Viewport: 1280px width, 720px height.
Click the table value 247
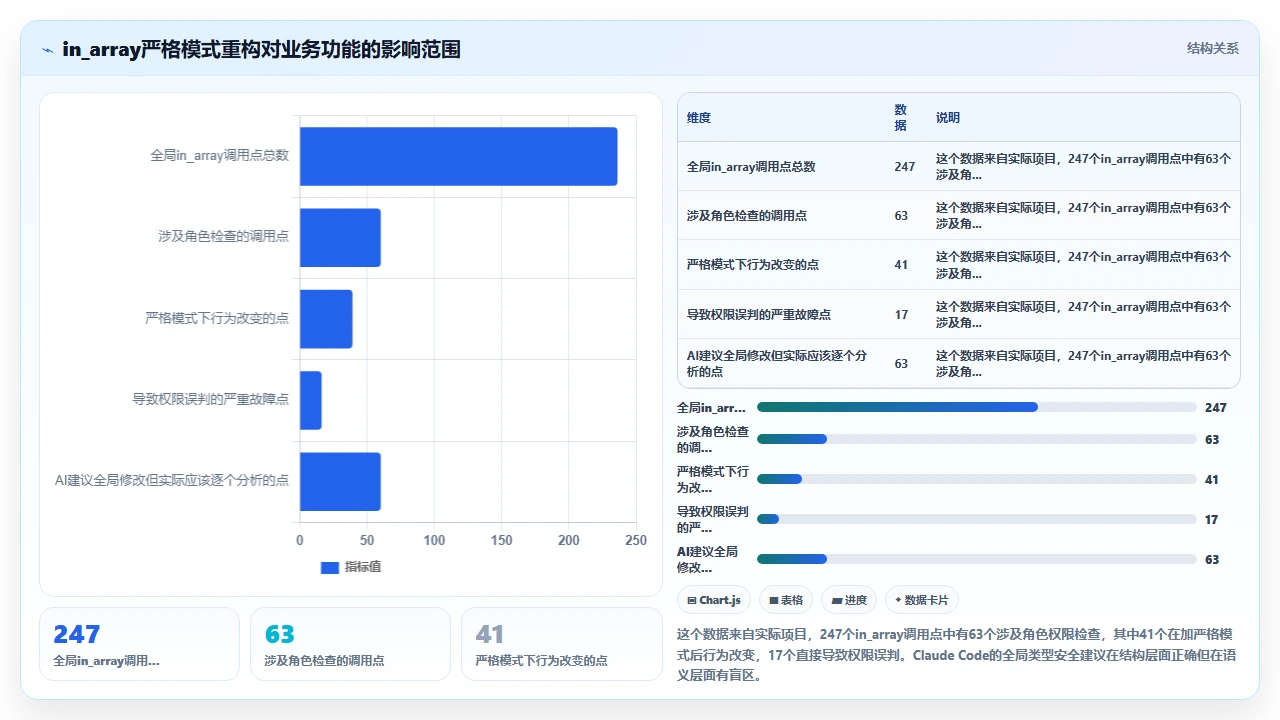coord(905,166)
